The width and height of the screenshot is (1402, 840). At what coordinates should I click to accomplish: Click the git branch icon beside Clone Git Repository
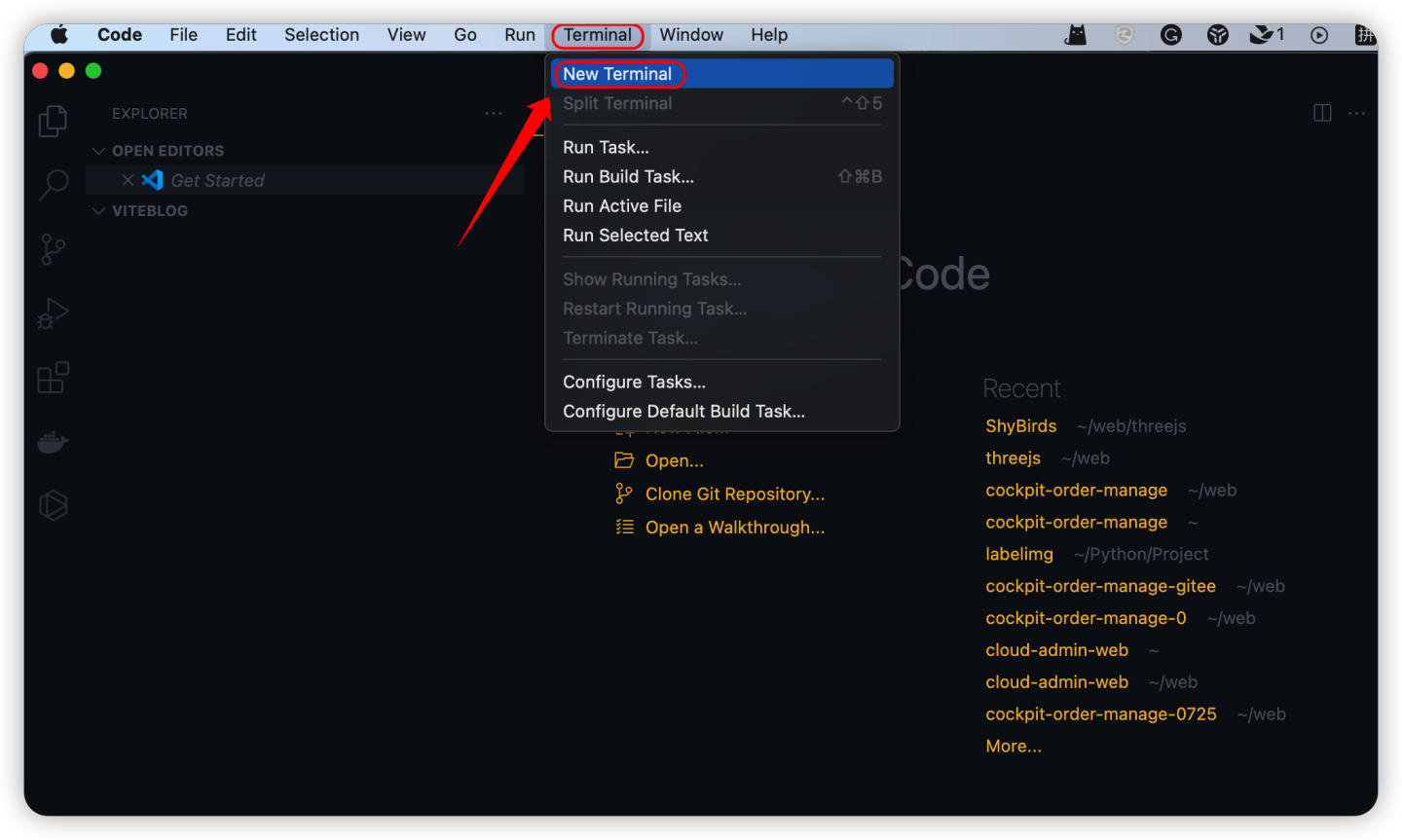tap(624, 493)
